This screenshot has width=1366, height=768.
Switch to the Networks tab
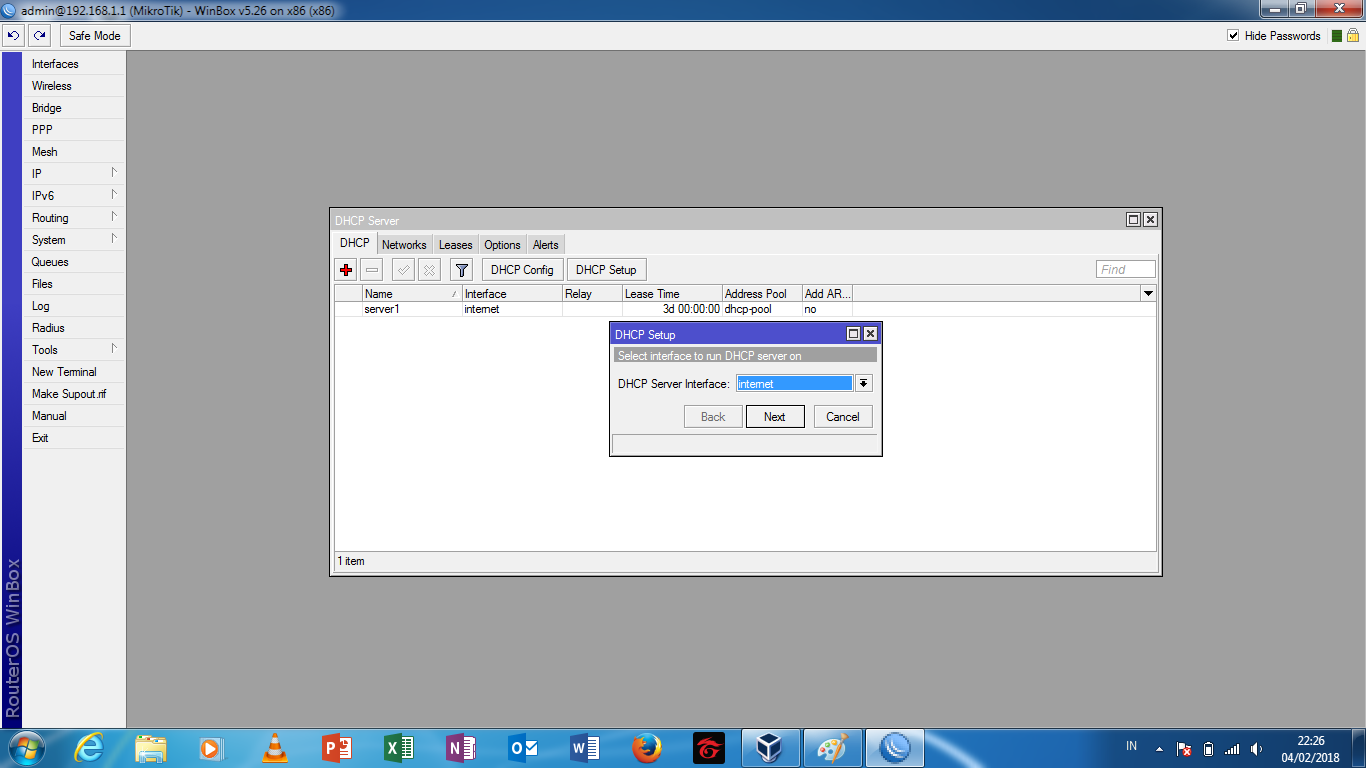[404, 244]
